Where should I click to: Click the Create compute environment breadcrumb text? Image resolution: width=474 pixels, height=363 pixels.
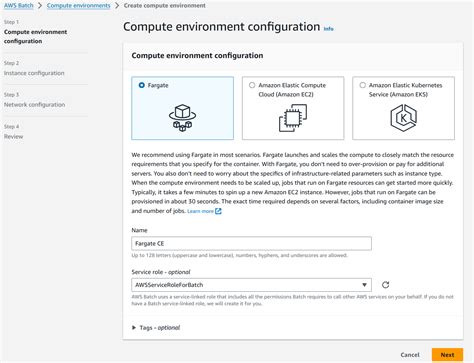tap(165, 6)
